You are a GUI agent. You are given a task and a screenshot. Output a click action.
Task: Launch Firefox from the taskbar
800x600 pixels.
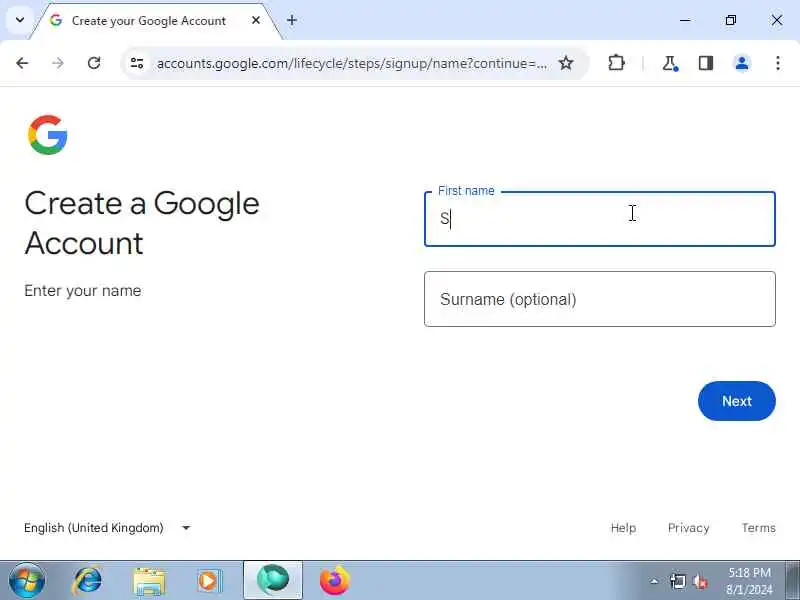pyautogui.click(x=335, y=581)
